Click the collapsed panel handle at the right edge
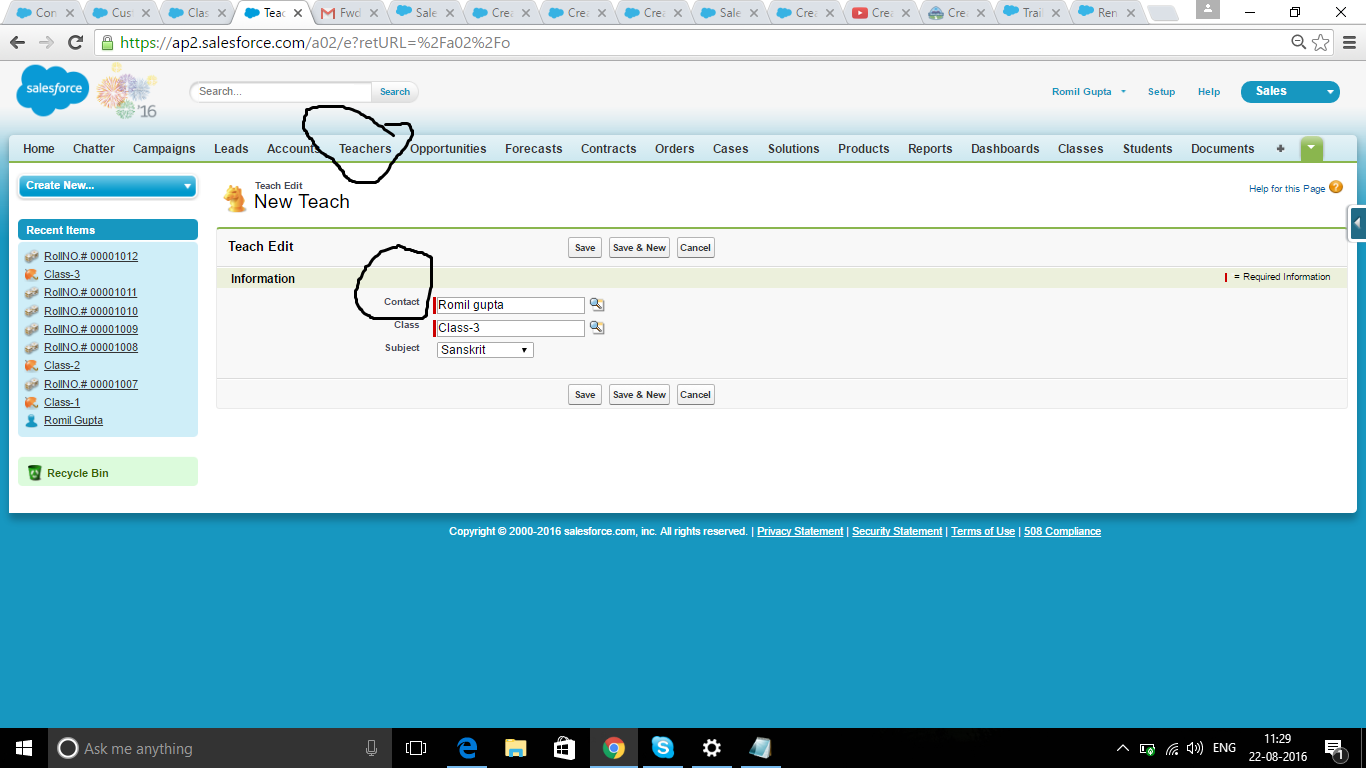Viewport: 1366px width, 768px height. (x=1358, y=223)
